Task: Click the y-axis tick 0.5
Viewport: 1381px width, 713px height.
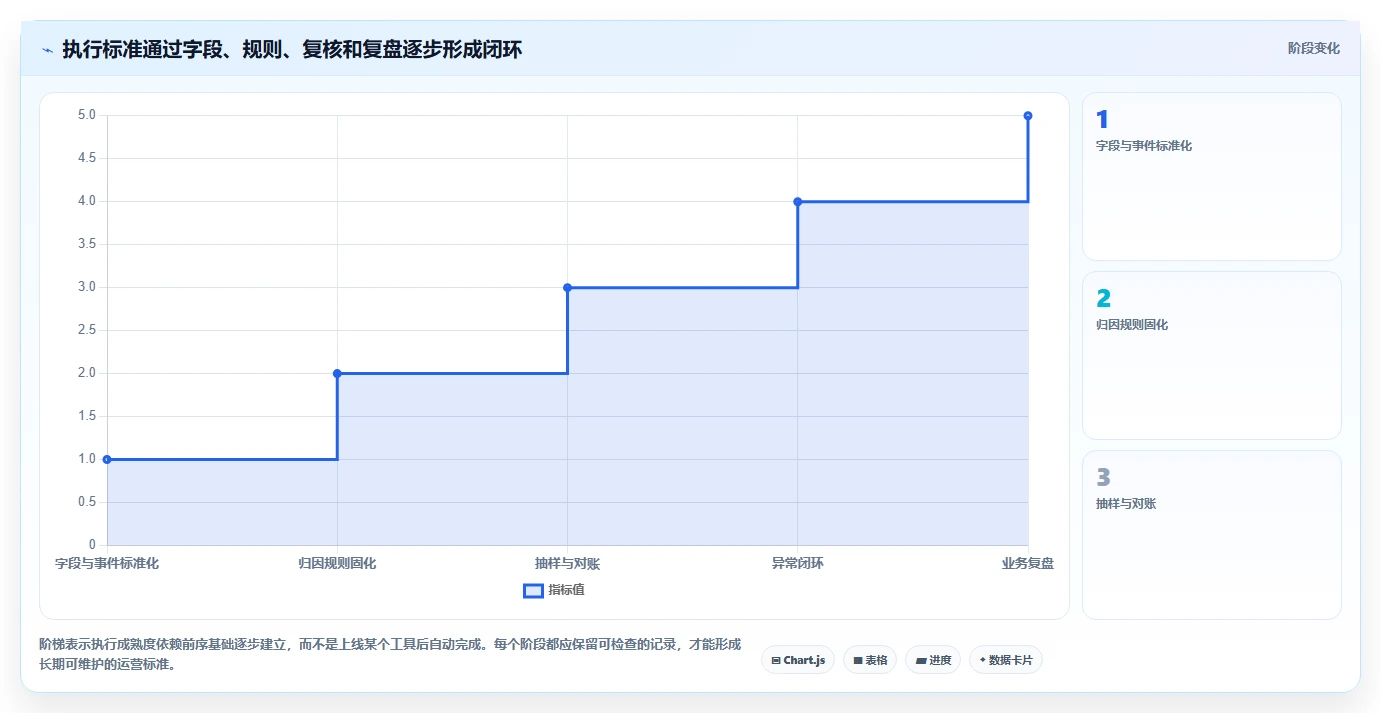Action: (87, 502)
